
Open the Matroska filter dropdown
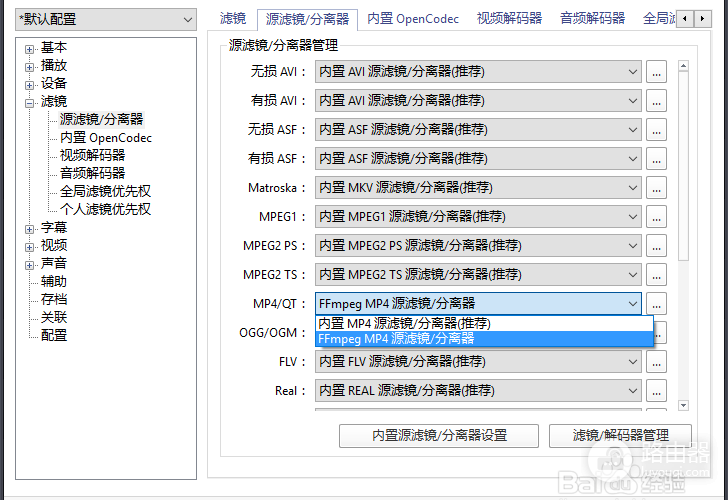[x=478, y=188]
